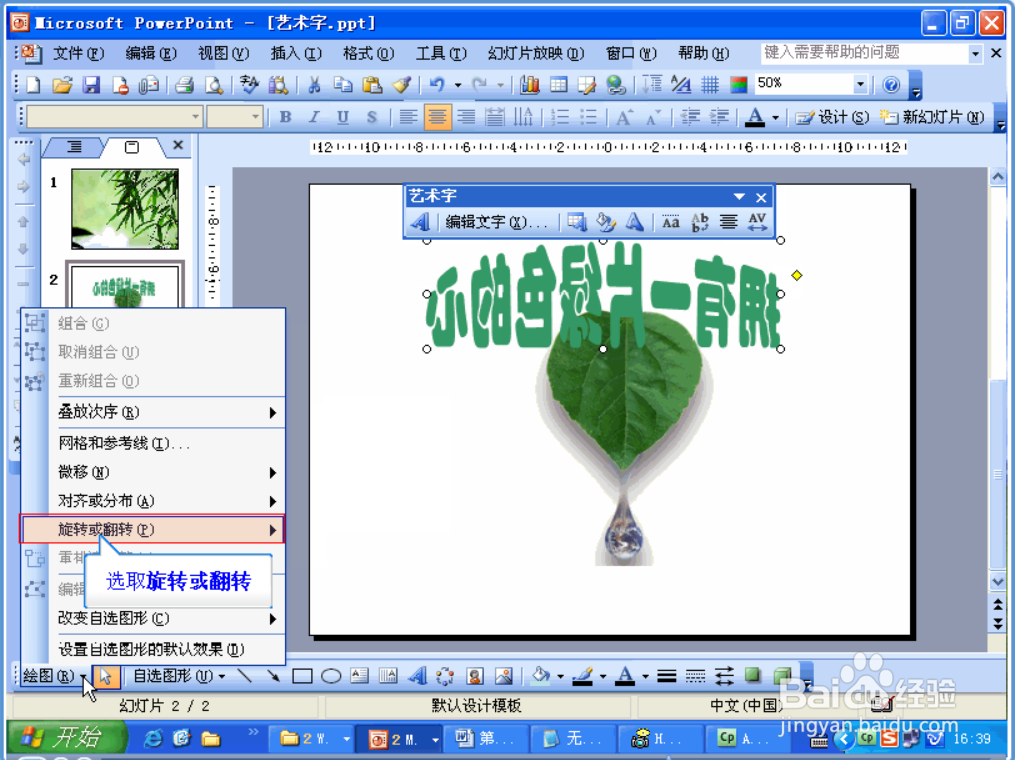Open a file with the Open folder icon

tap(62, 85)
